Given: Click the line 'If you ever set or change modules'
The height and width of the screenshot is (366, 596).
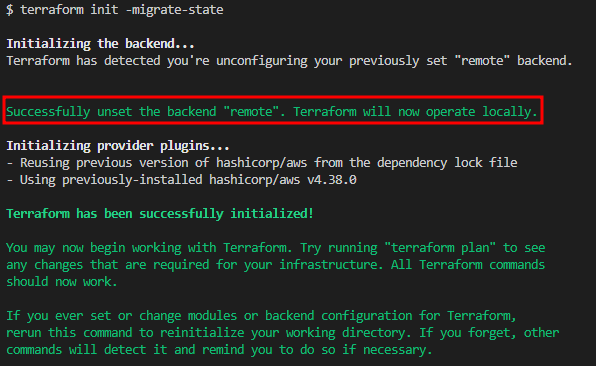Looking at the screenshot, I should point(261,316).
